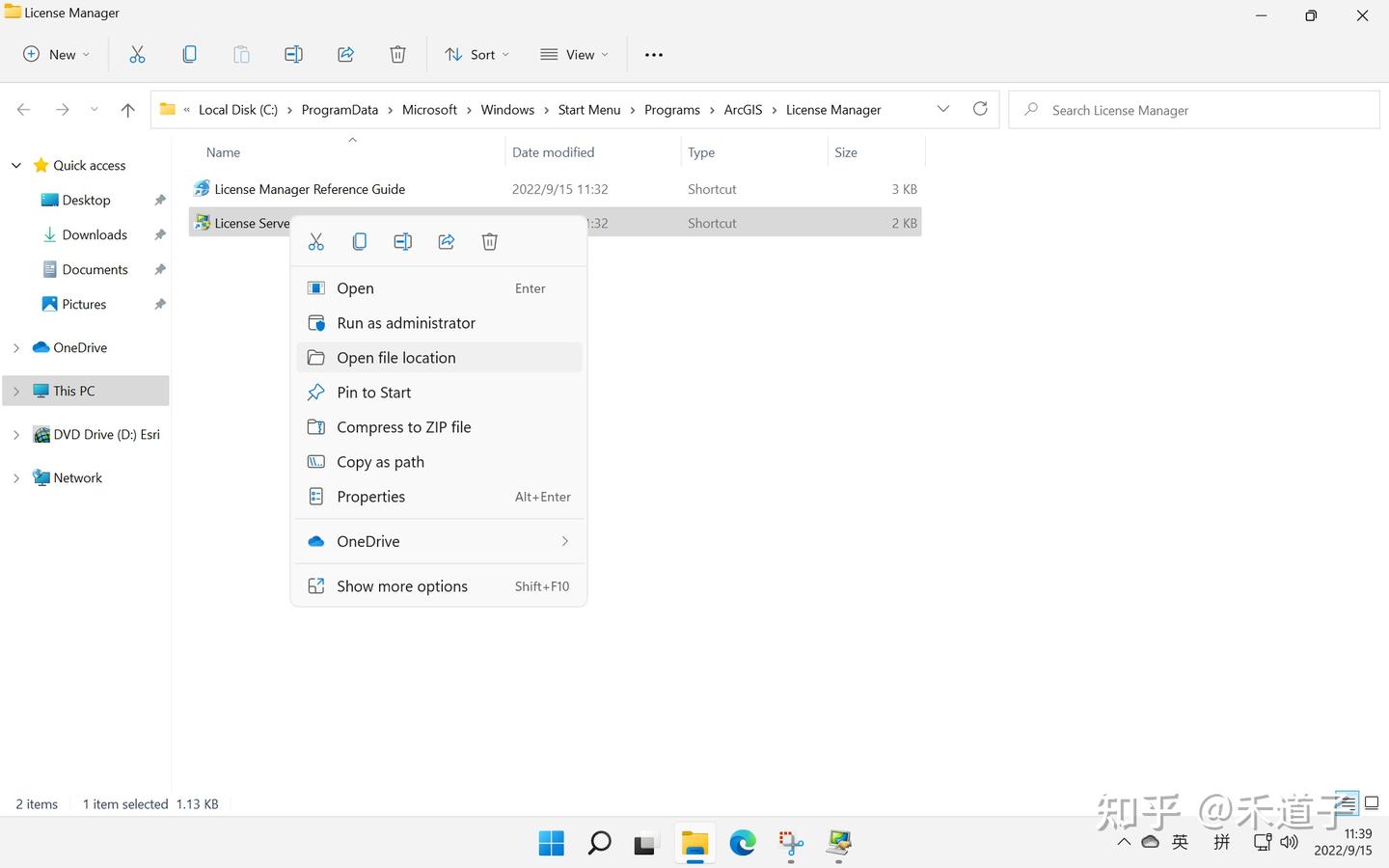Image resolution: width=1389 pixels, height=868 pixels.
Task: Click the Delete trash icon in the mini toolbar
Action: point(489,241)
